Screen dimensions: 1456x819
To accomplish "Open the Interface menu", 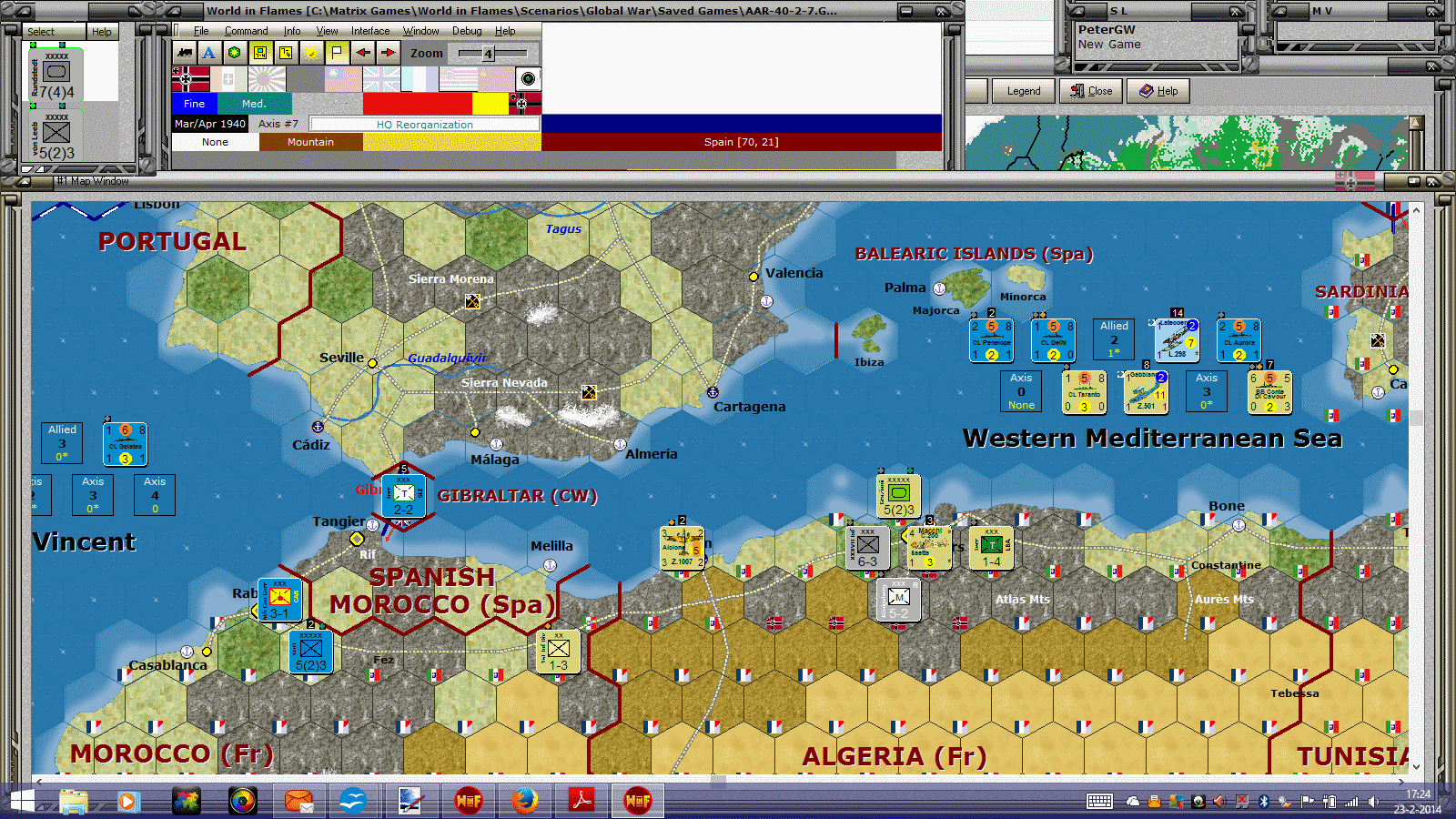I will (x=370, y=31).
